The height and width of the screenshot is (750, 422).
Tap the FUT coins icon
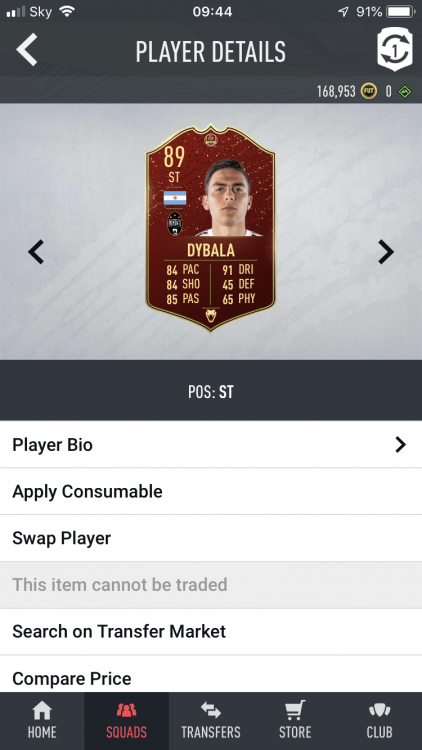click(369, 91)
